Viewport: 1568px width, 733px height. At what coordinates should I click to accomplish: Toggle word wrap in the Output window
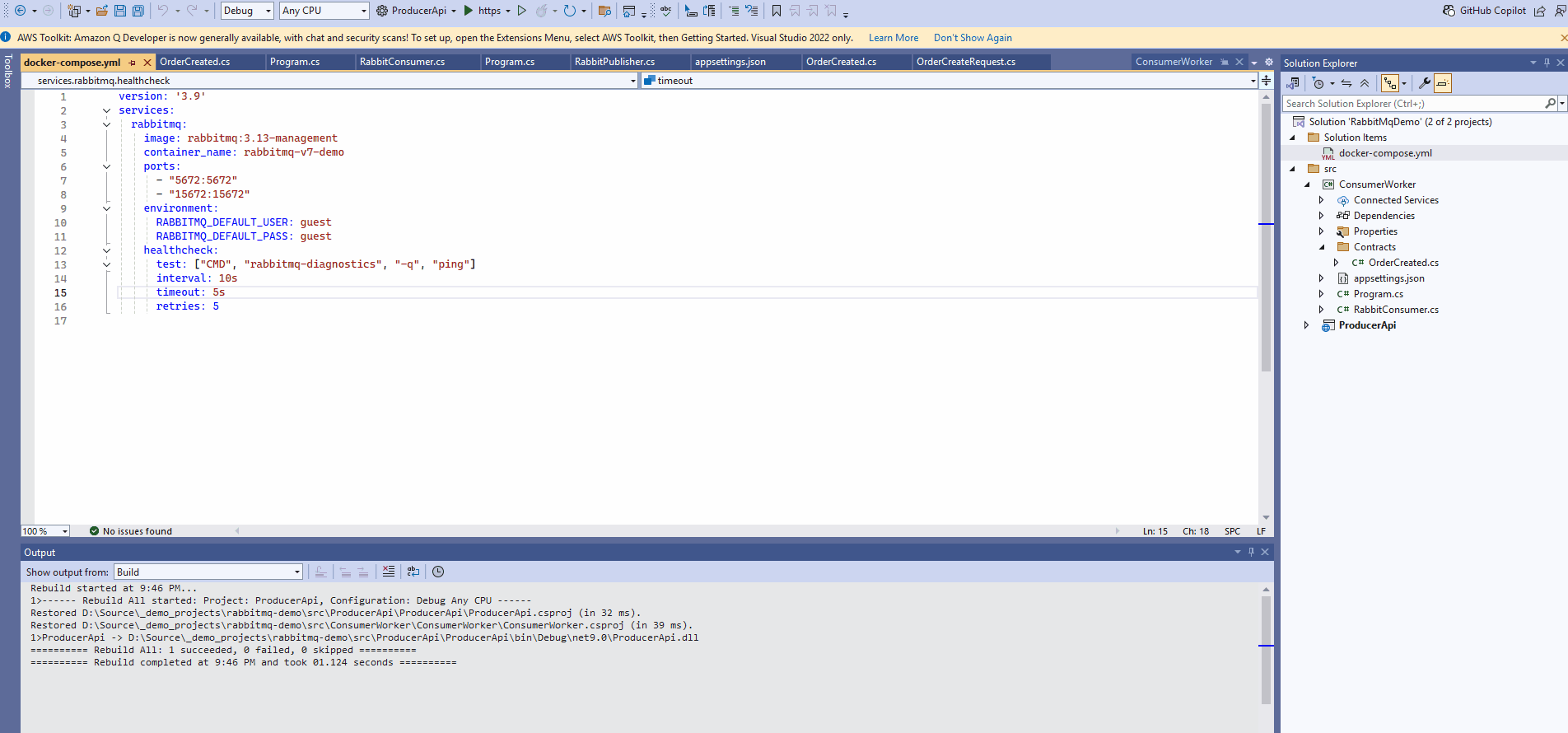[413, 572]
